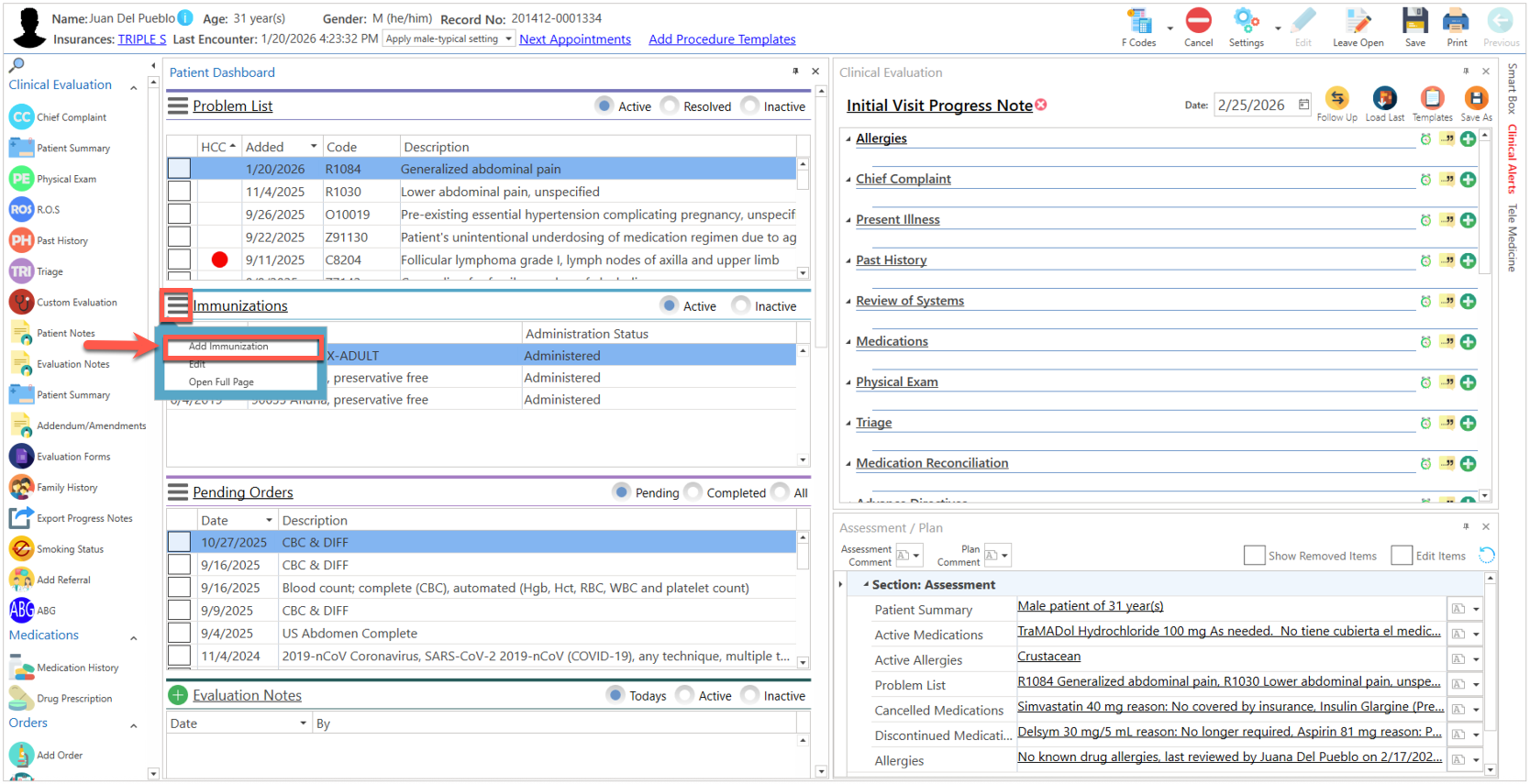
Task: Click the Save As icon
Action: tap(1476, 99)
